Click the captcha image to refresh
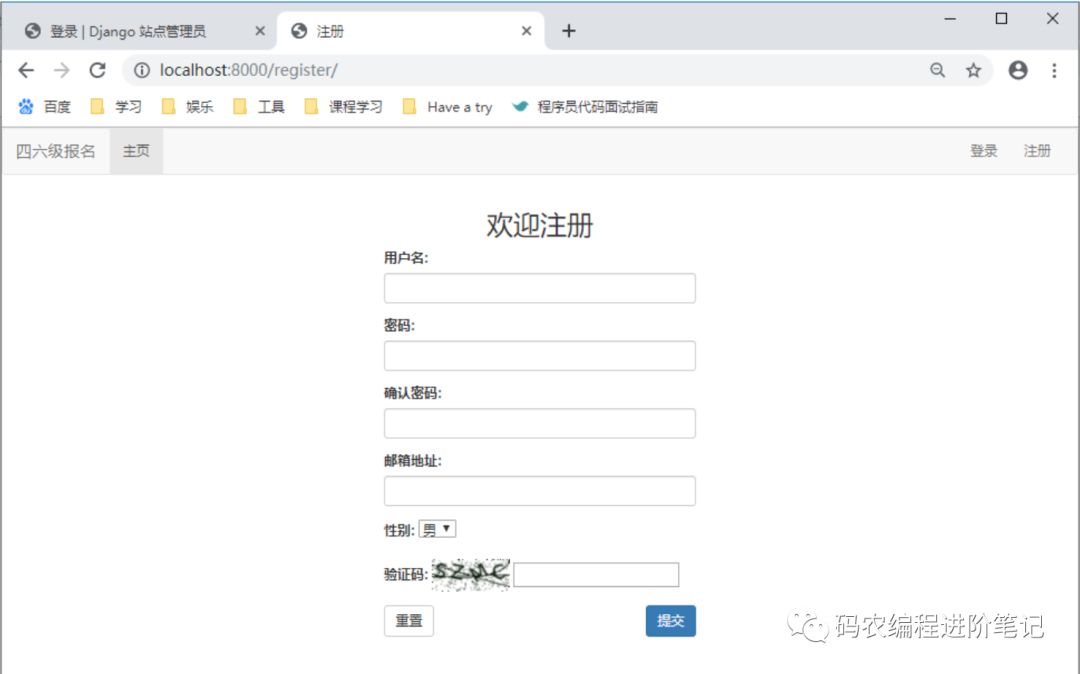Viewport: 1080px width, 674px height. tap(470, 574)
